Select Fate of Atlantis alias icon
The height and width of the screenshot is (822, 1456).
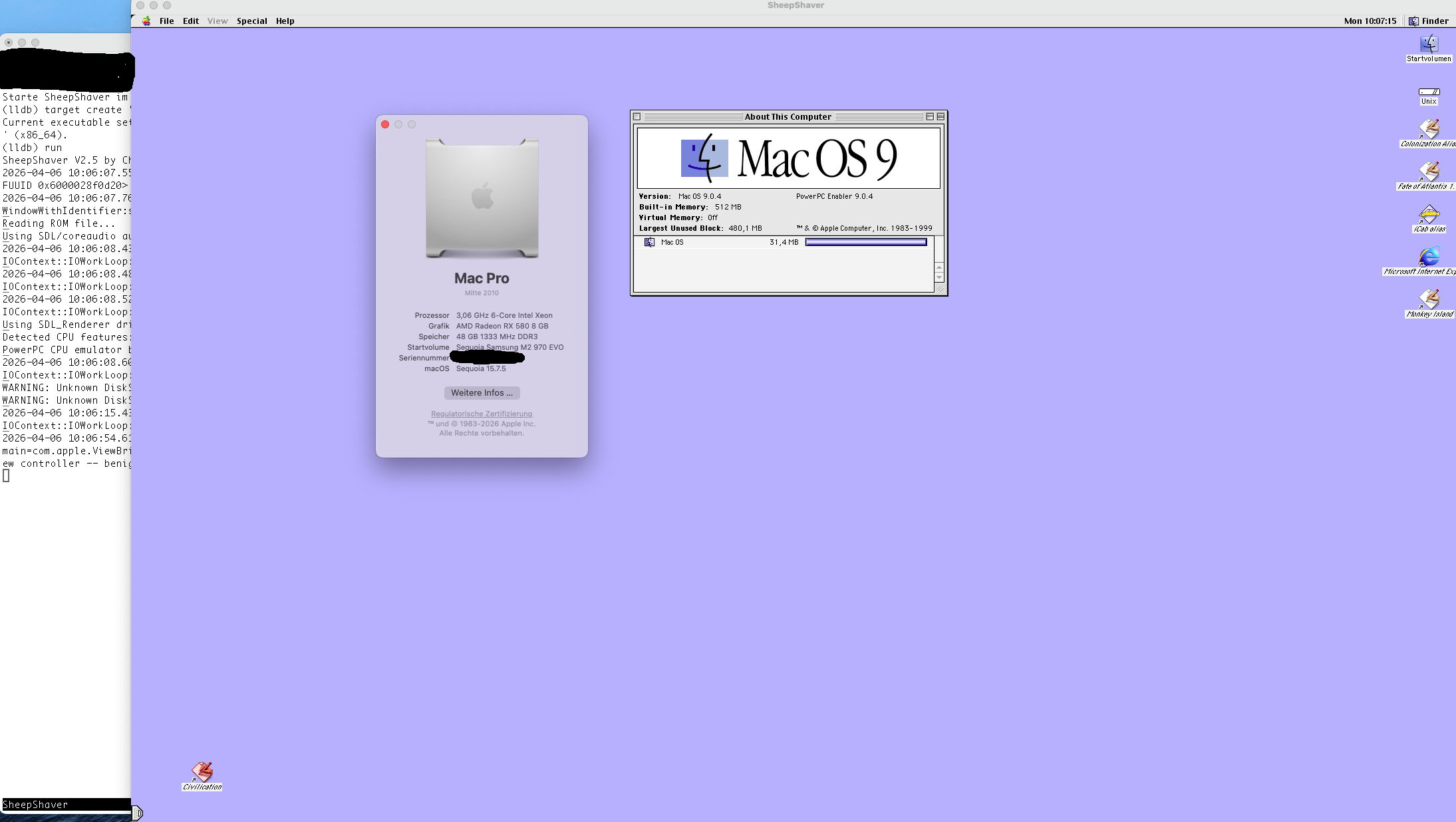[x=1429, y=172]
